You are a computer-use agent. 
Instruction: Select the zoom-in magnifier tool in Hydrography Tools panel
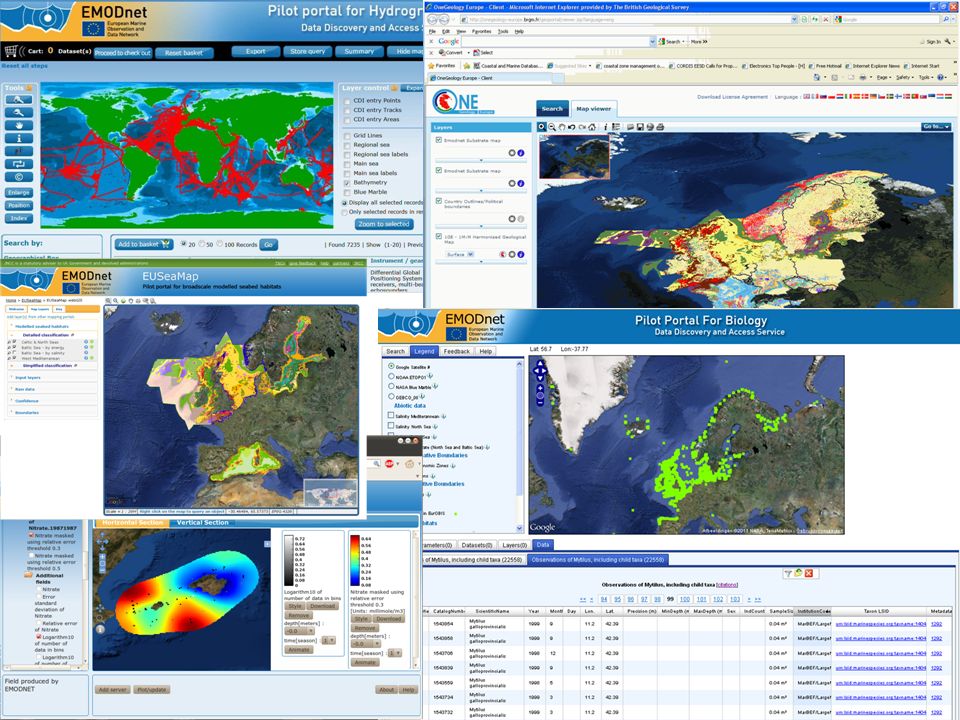coord(19,99)
